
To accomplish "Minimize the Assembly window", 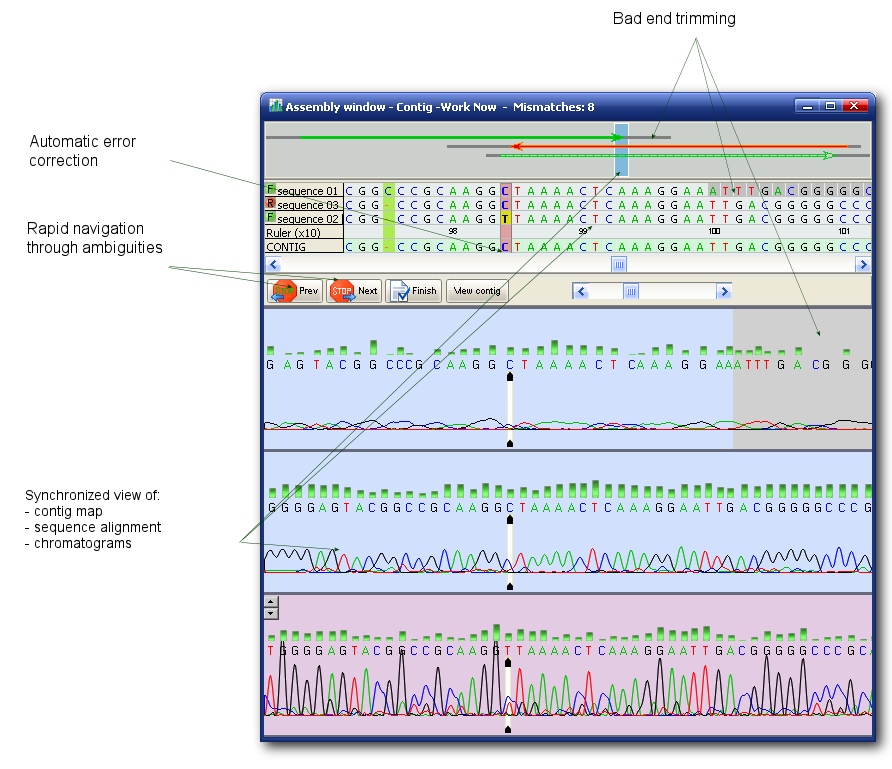I will (x=807, y=106).
